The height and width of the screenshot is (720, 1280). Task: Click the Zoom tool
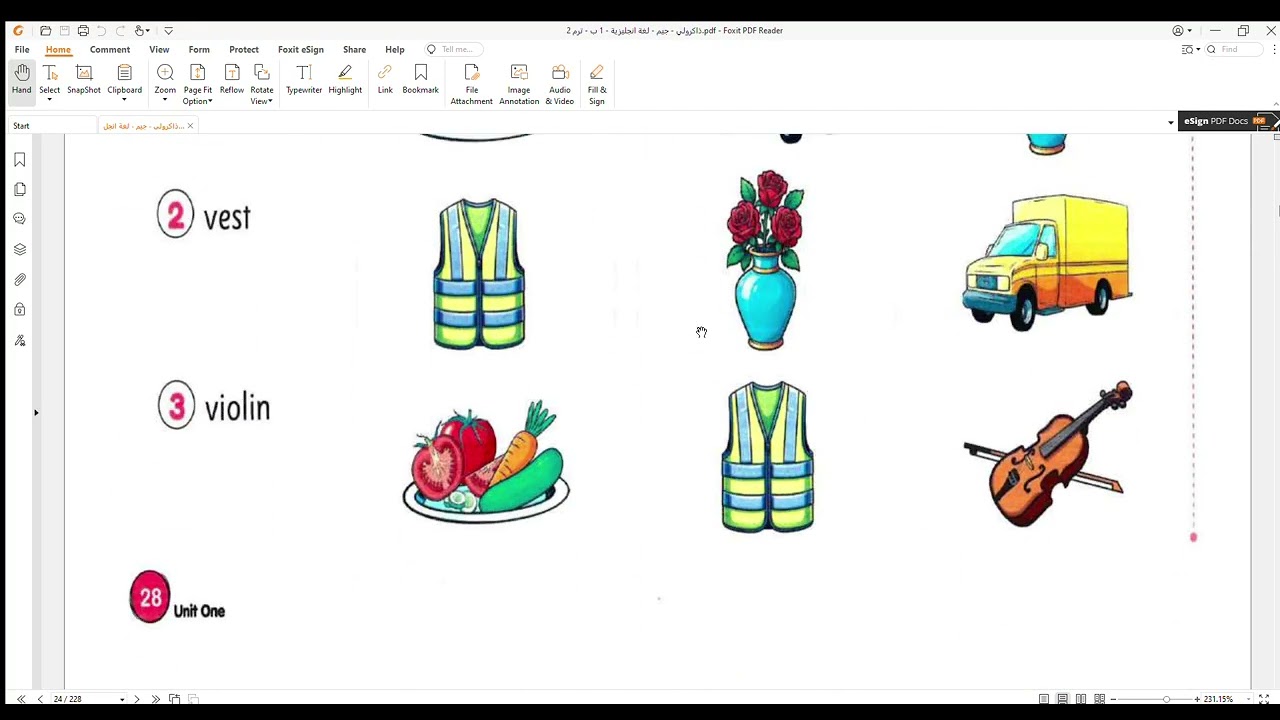tap(165, 79)
